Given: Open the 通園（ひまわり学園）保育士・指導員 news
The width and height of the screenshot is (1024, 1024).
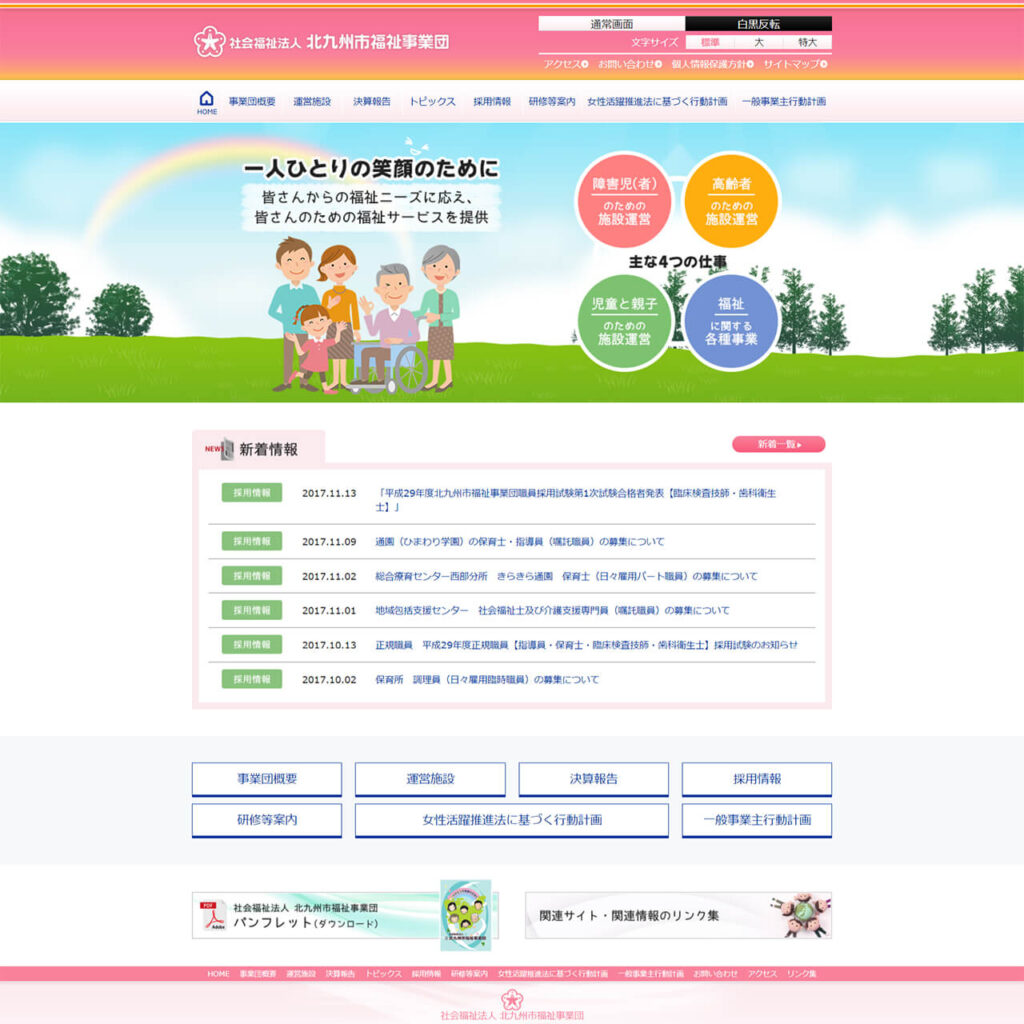Looking at the screenshot, I should (x=519, y=541).
